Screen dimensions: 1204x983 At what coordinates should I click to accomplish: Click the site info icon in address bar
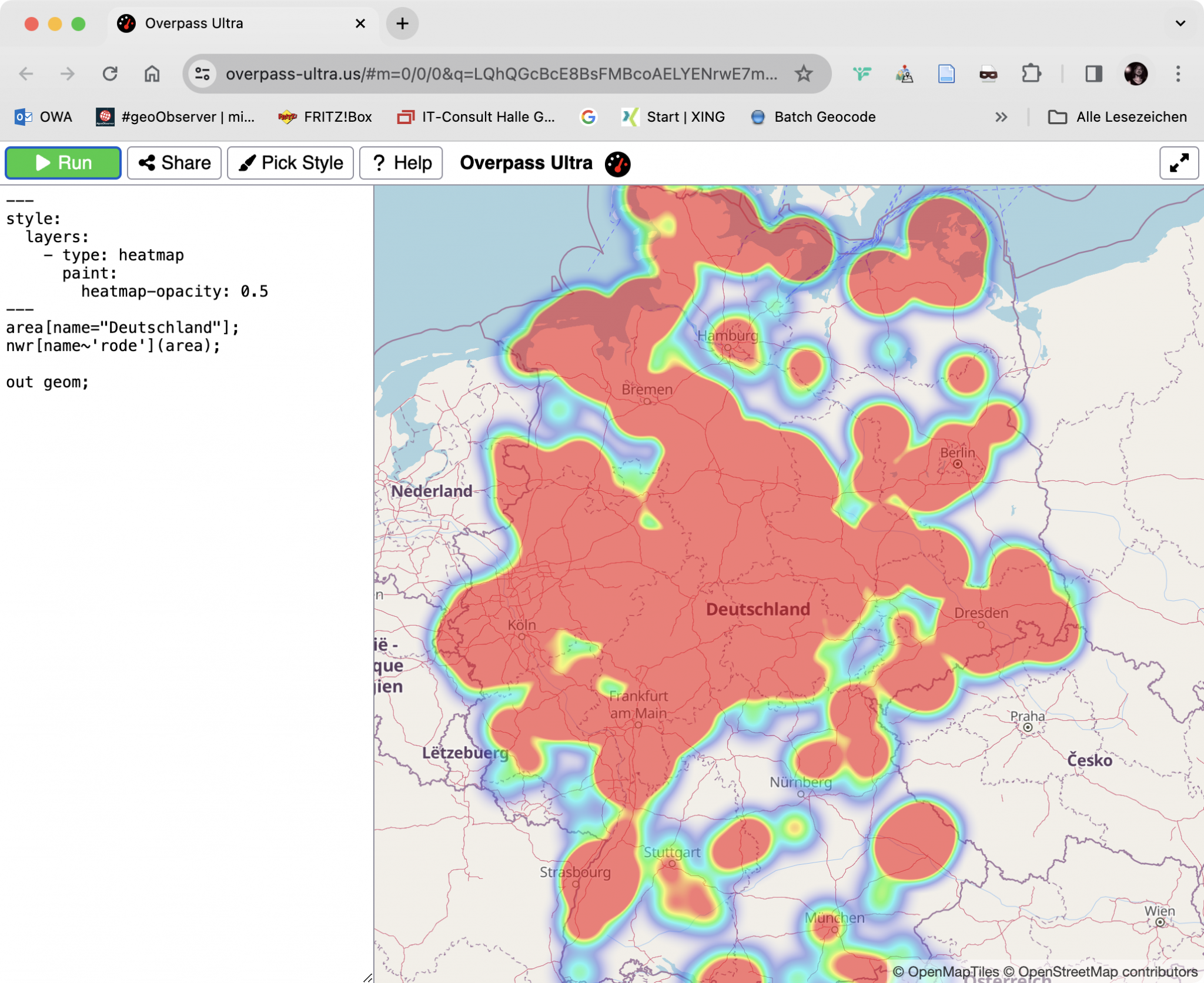(x=202, y=73)
